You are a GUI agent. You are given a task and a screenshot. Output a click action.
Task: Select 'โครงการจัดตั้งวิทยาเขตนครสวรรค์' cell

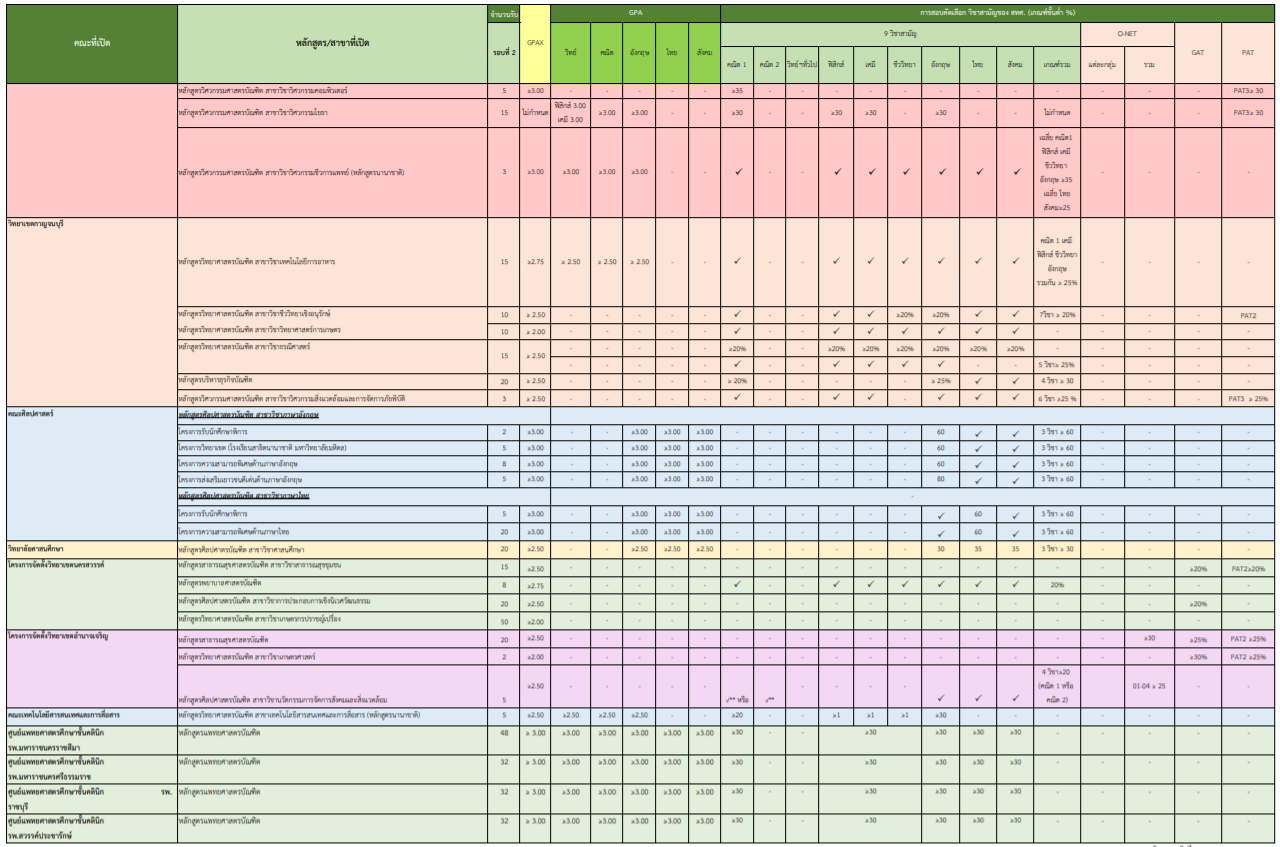[x=91, y=594]
